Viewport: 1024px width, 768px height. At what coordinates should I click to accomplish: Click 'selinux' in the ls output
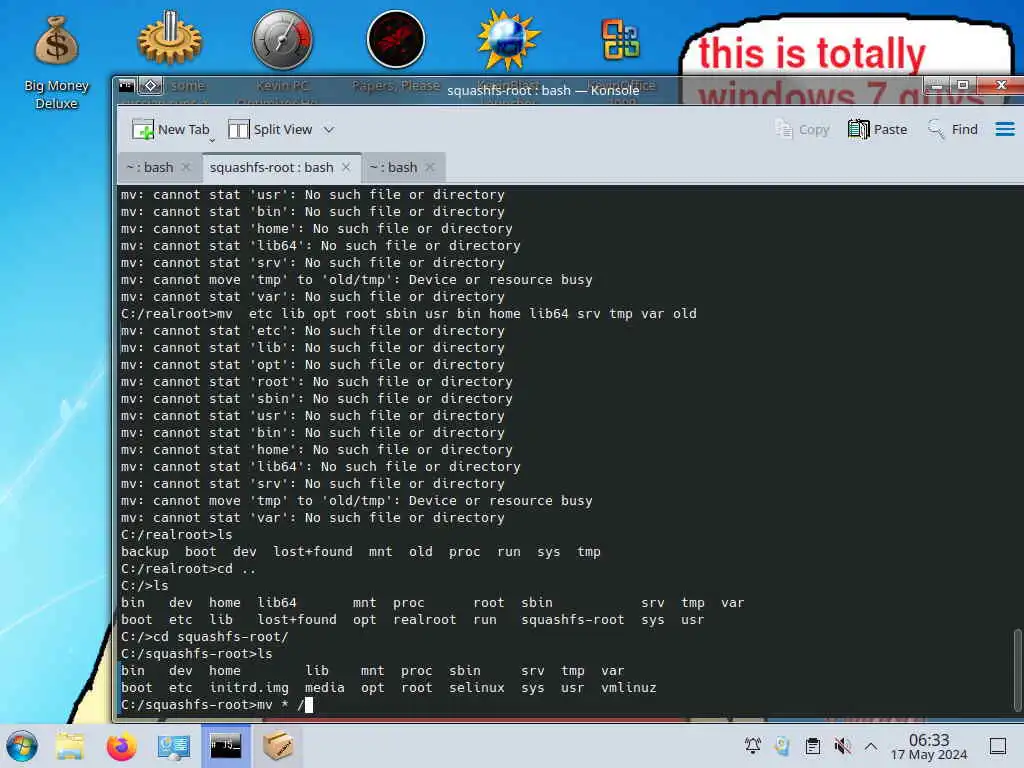click(x=476, y=688)
